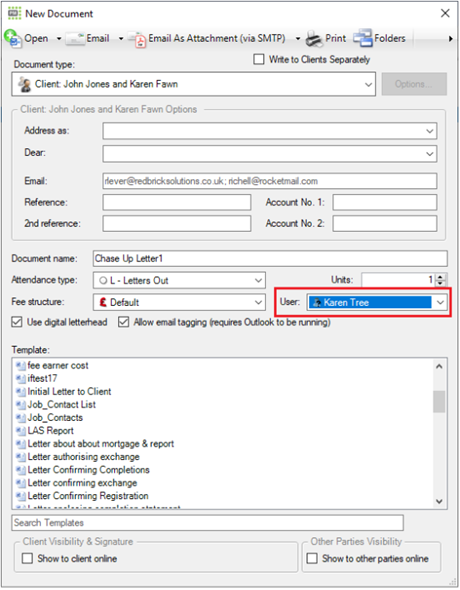The width and height of the screenshot is (460, 590).
Task: Select 'Letter about about mortgage & report' template
Action: click(101, 444)
